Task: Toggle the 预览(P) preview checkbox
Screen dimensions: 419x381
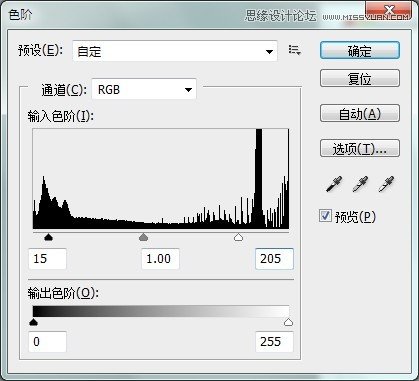Action: pos(325,216)
